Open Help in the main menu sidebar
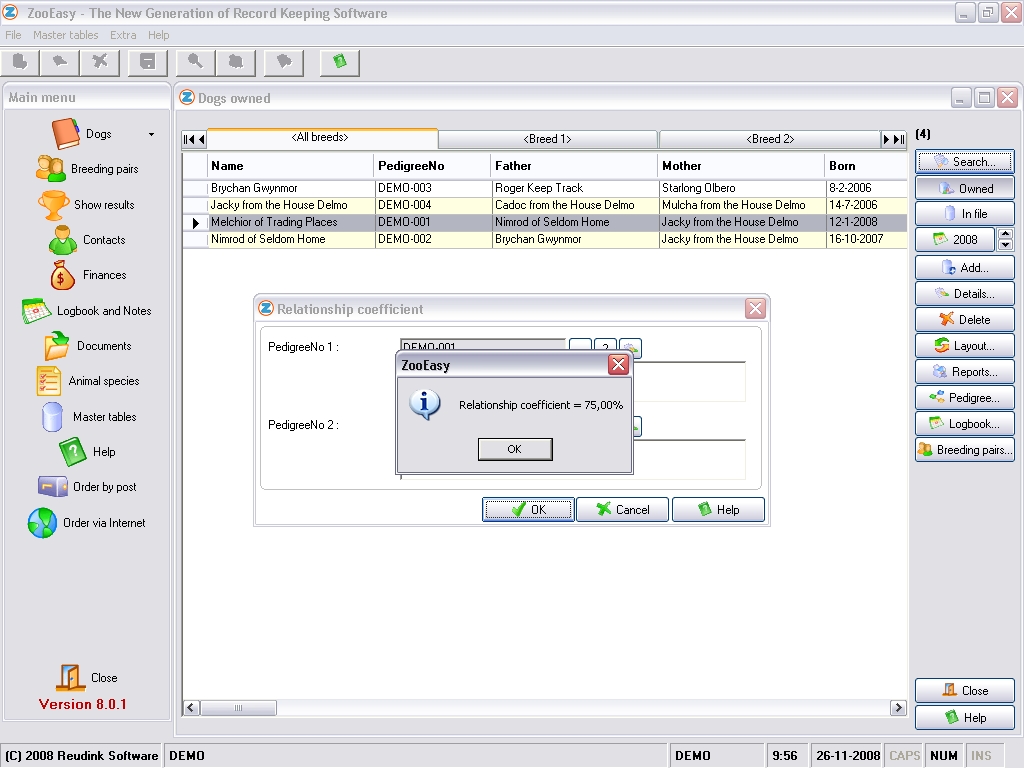The width and height of the screenshot is (1024, 768). (x=88, y=451)
